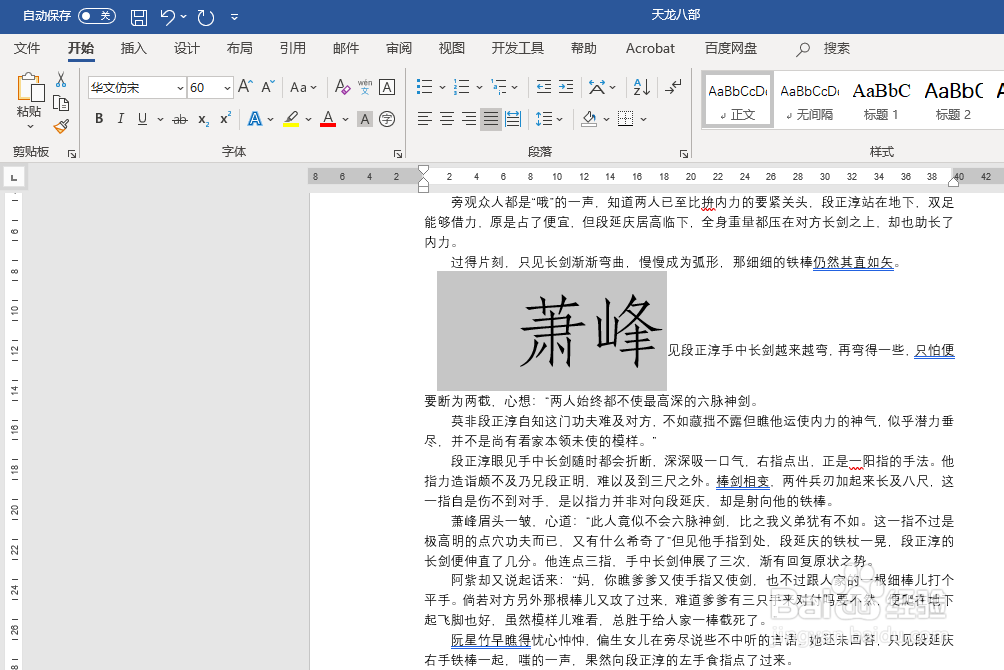Apply the 标题 2 style
This screenshot has width=1004, height=670.
[x=953, y=100]
